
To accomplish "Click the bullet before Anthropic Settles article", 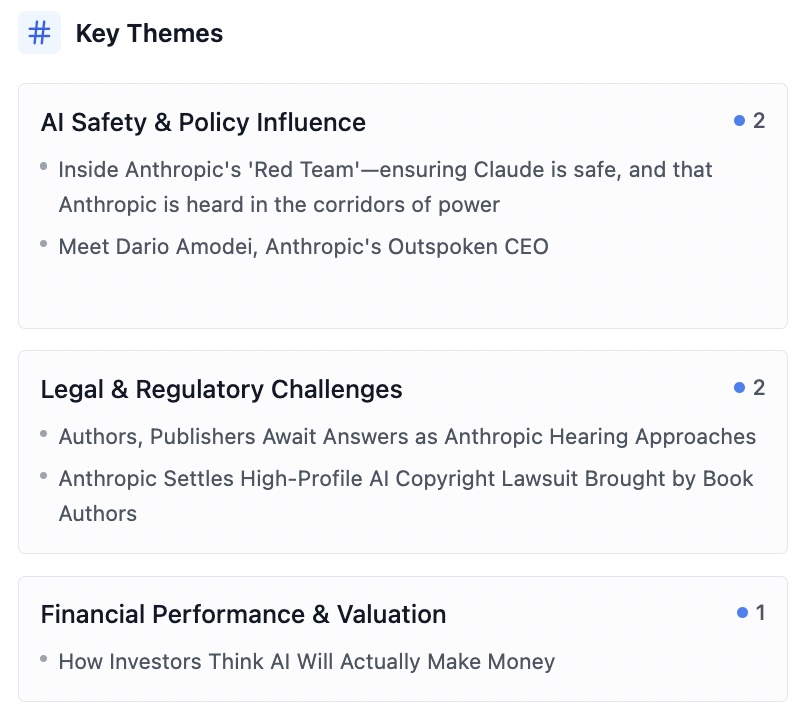I will (44, 475).
